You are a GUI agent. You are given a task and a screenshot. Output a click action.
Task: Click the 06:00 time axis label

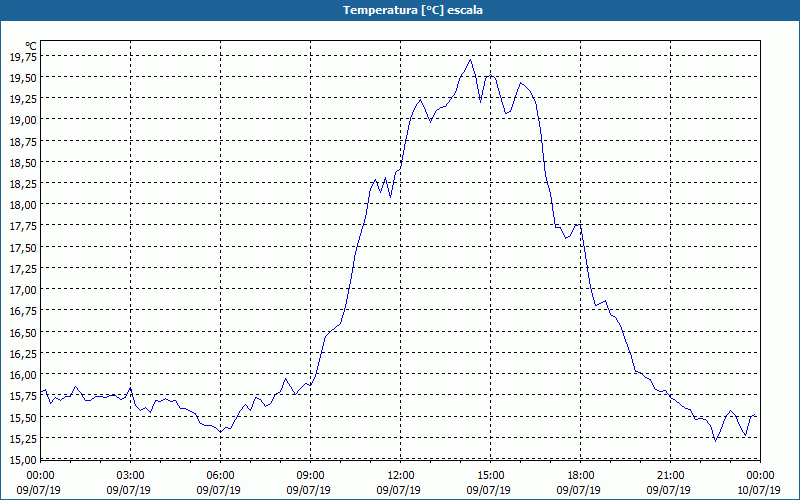220,476
